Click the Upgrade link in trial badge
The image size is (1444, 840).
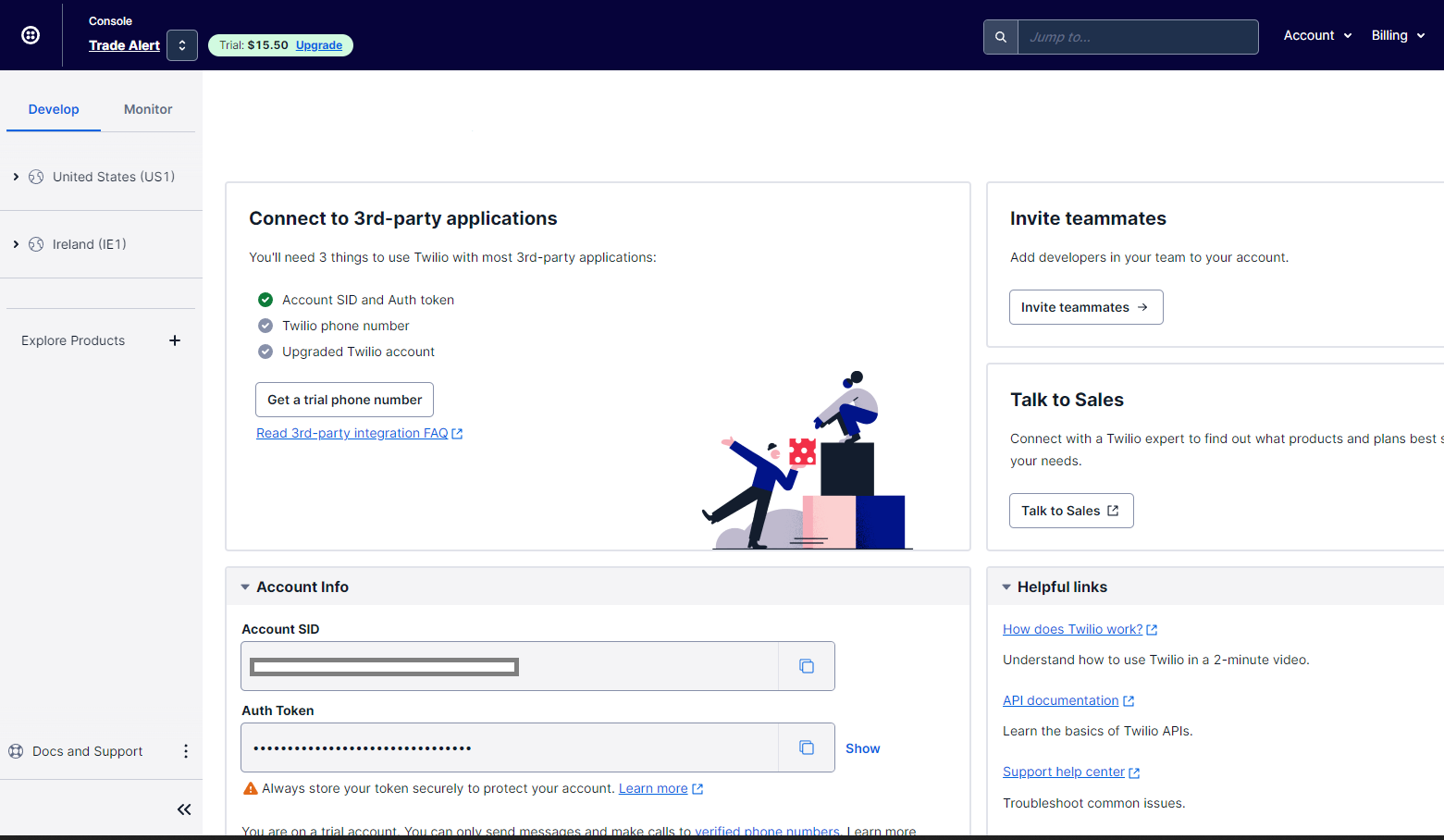click(x=319, y=45)
